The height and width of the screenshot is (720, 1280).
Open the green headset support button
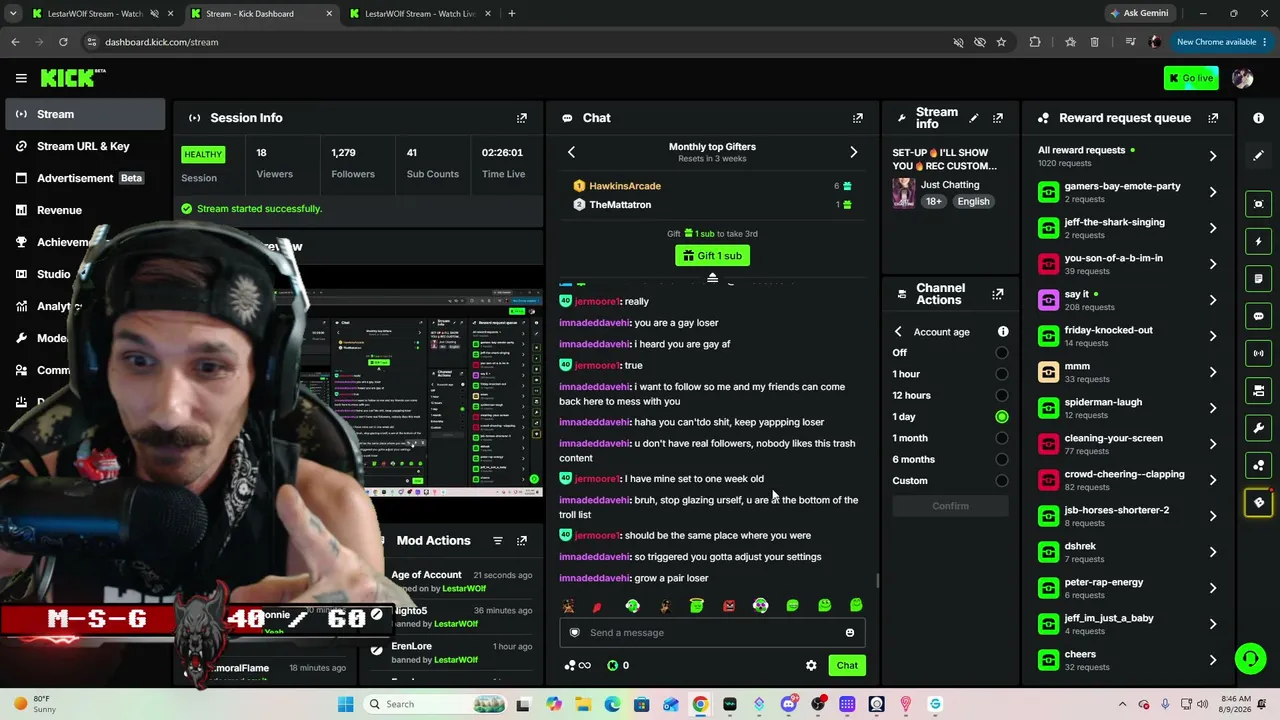click(x=1250, y=658)
